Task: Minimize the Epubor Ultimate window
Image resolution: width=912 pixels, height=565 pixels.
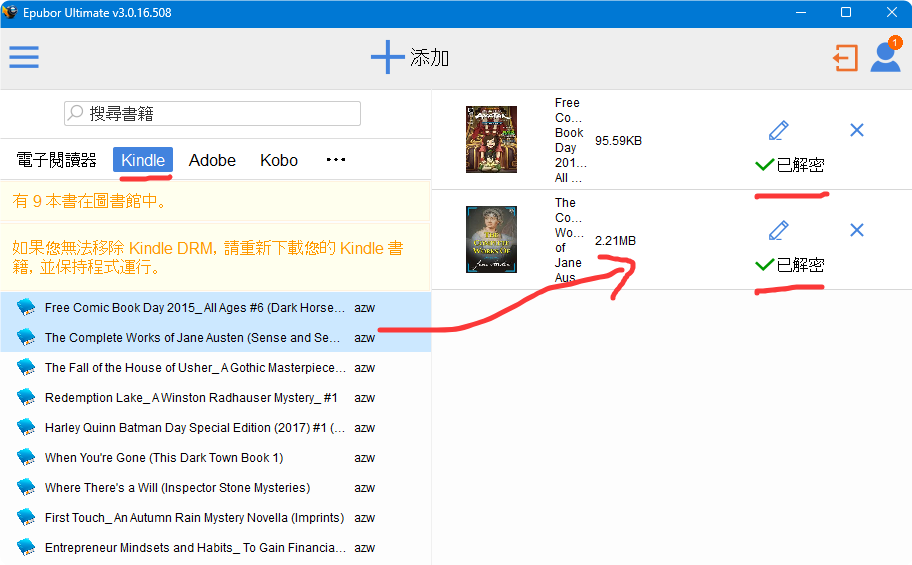Action: 801,12
